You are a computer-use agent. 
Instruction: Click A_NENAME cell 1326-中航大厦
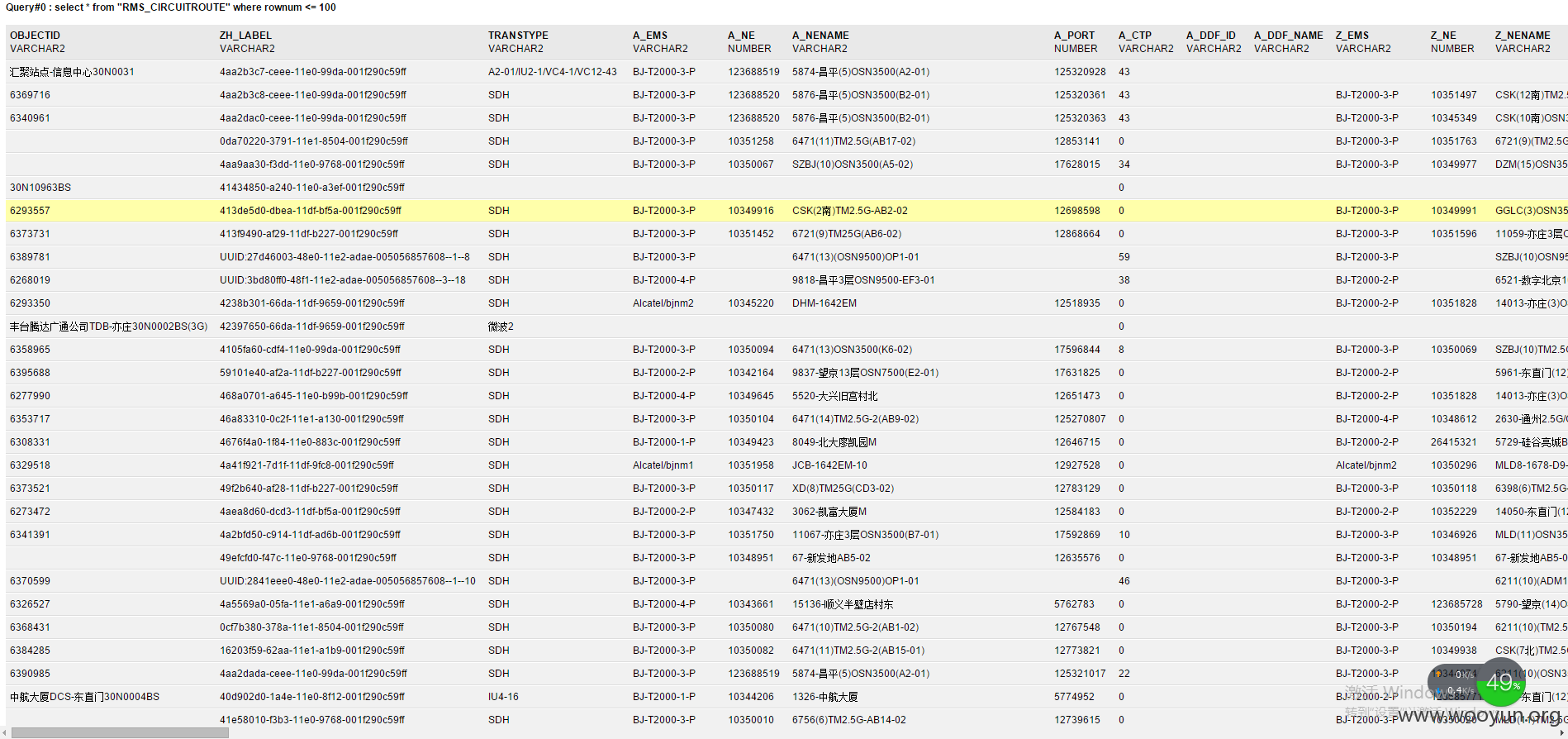pyautogui.click(x=824, y=697)
